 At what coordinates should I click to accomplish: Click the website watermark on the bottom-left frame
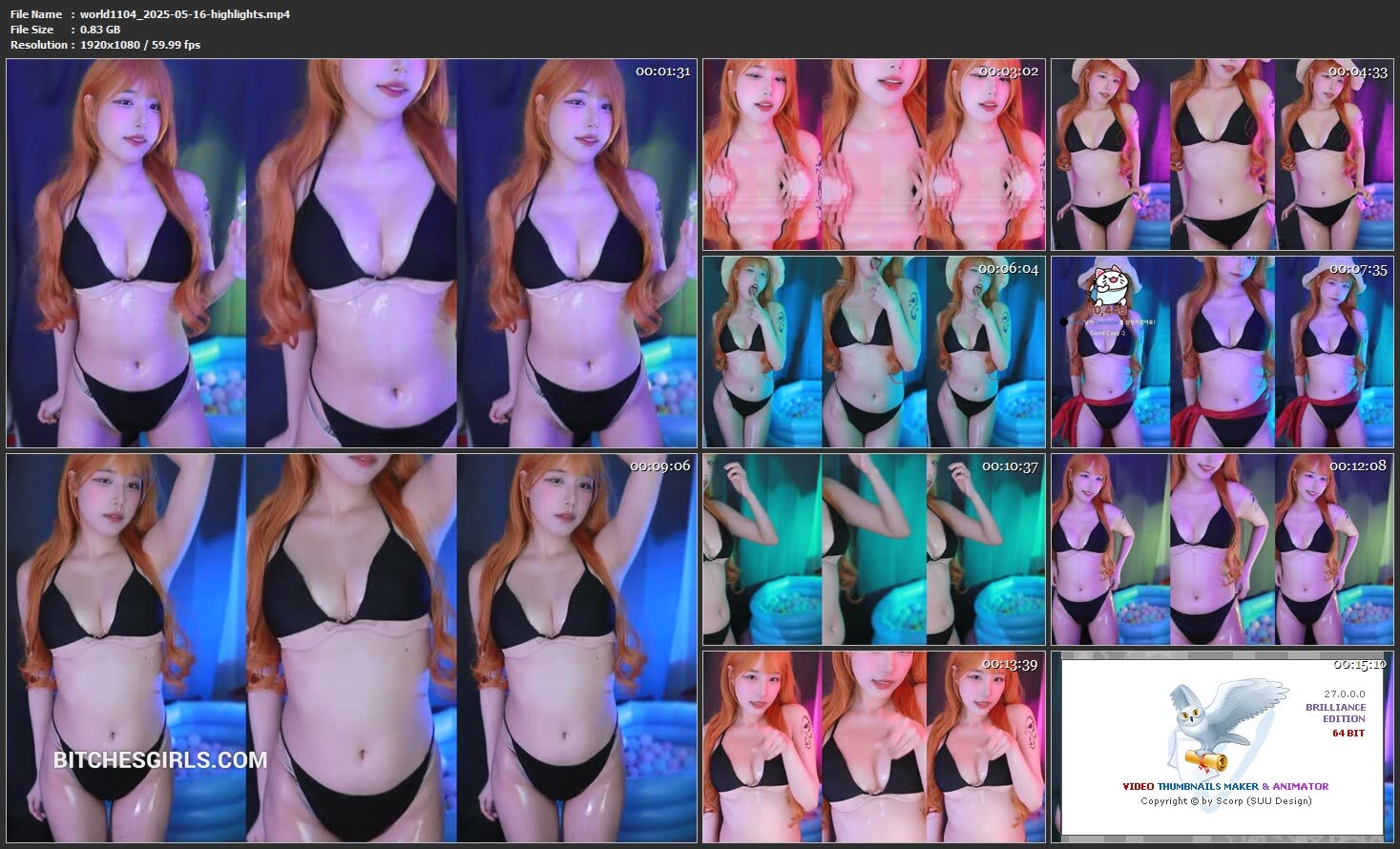(159, 760)
